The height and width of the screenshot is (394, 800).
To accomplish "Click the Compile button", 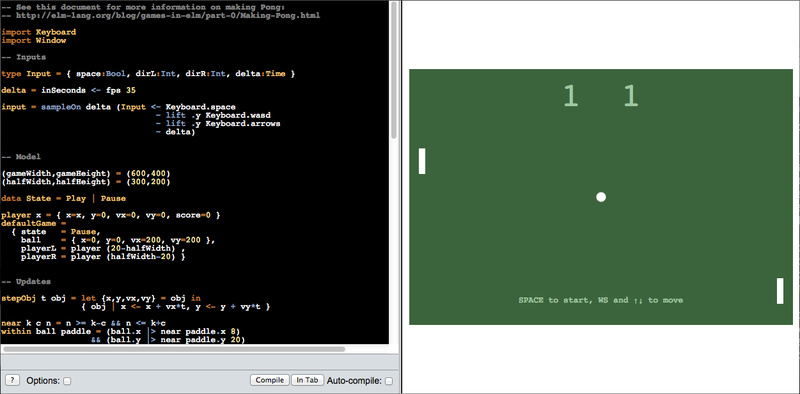I will coord(270,380).
